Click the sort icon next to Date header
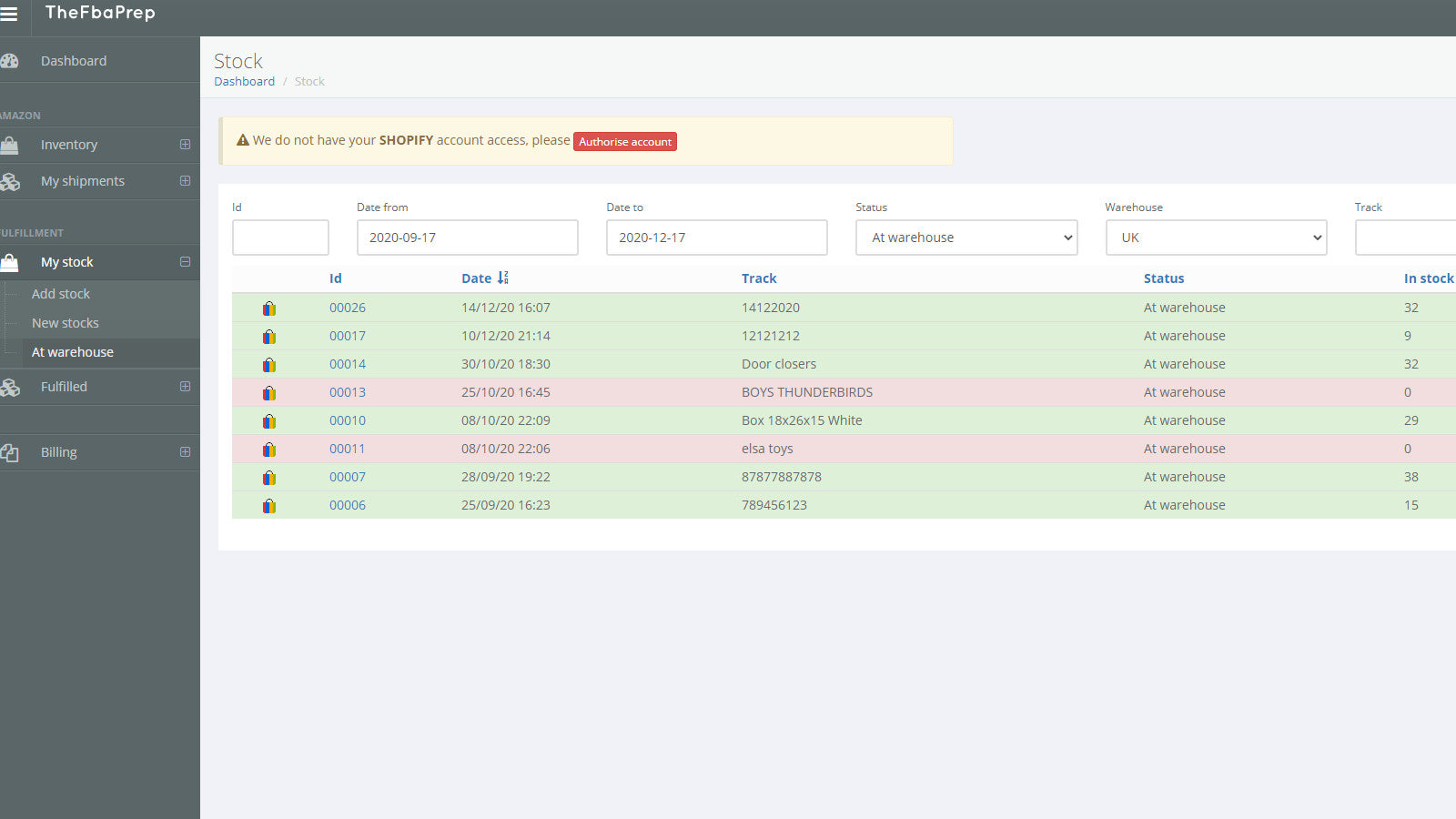Viewport: 1456px width, 819px height. pos(501,278)
